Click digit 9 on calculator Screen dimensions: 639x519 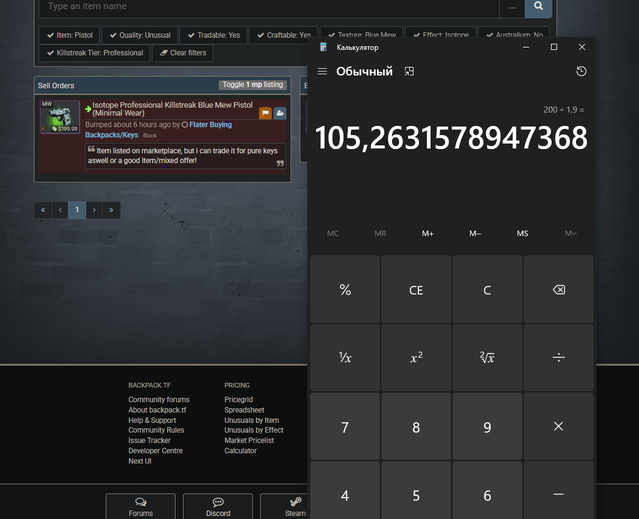click(487, 426)
